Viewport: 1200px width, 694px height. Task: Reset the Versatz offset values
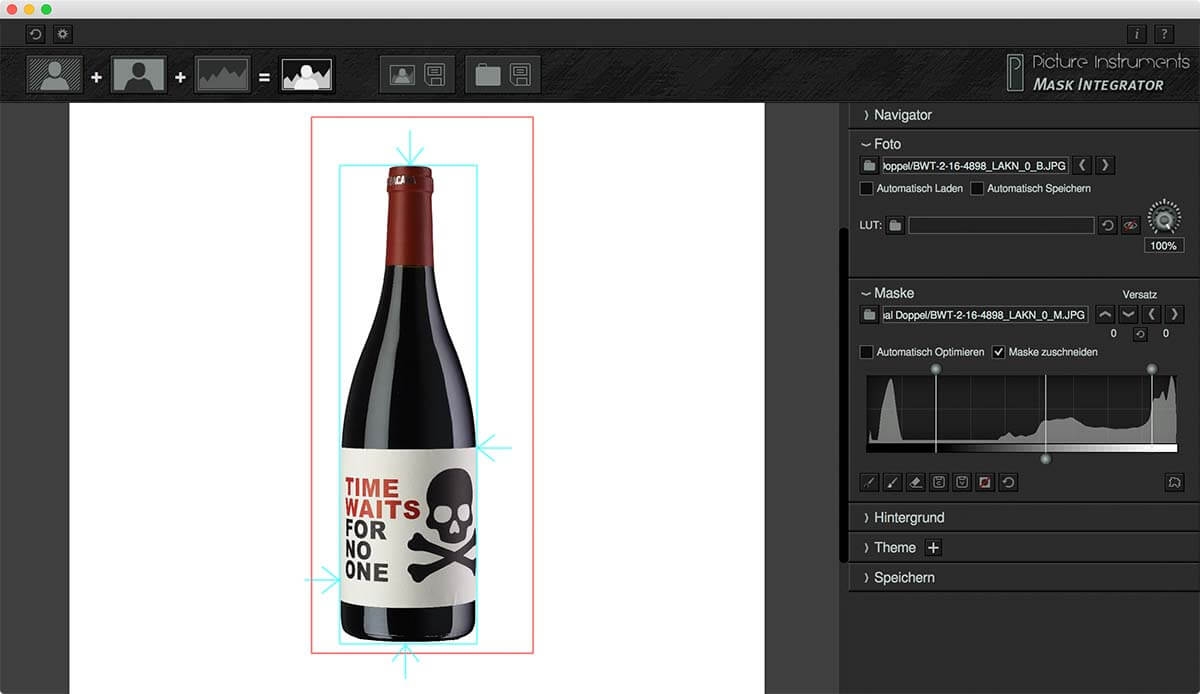1140,334
